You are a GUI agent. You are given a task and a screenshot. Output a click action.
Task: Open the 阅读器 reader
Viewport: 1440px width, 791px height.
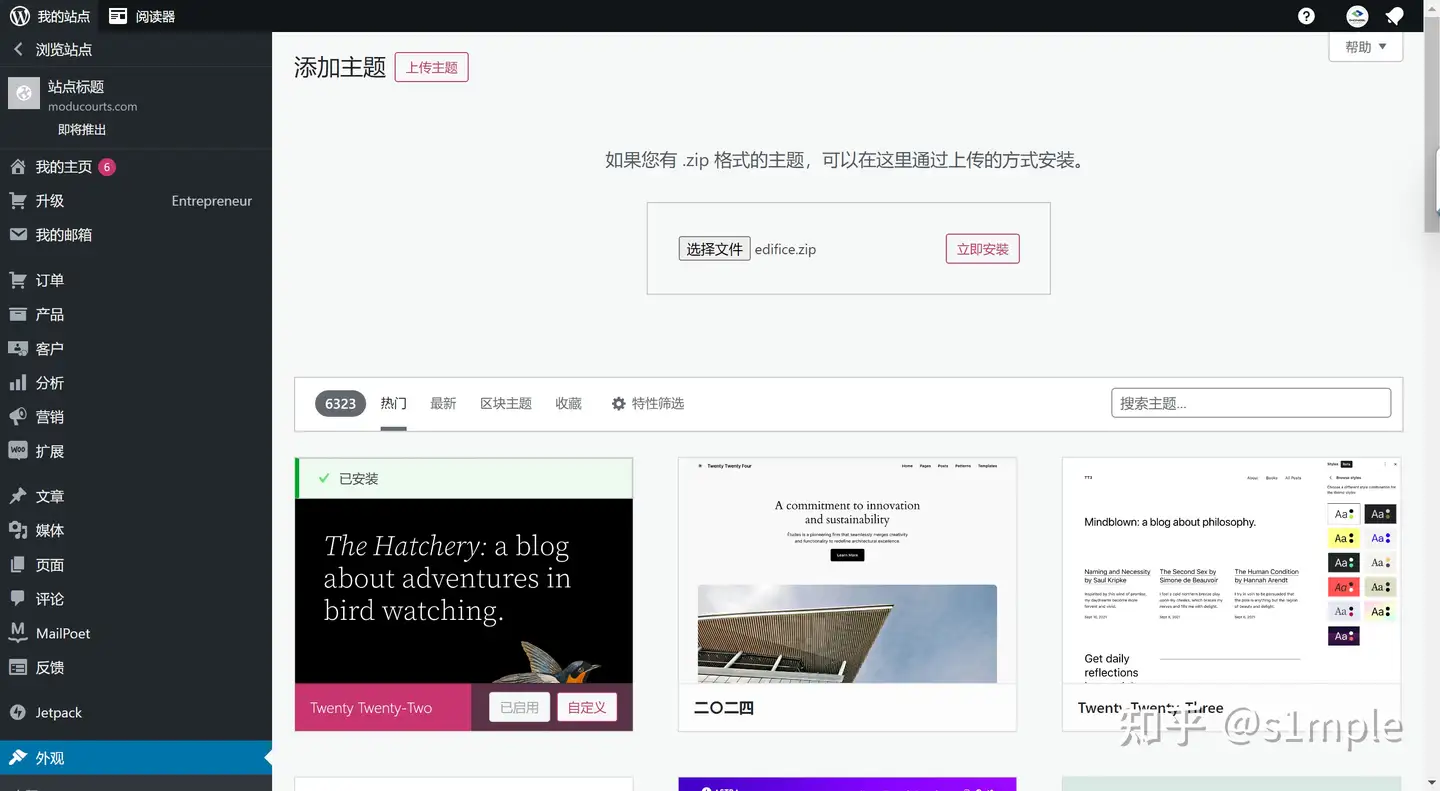[x=142, y=16]
